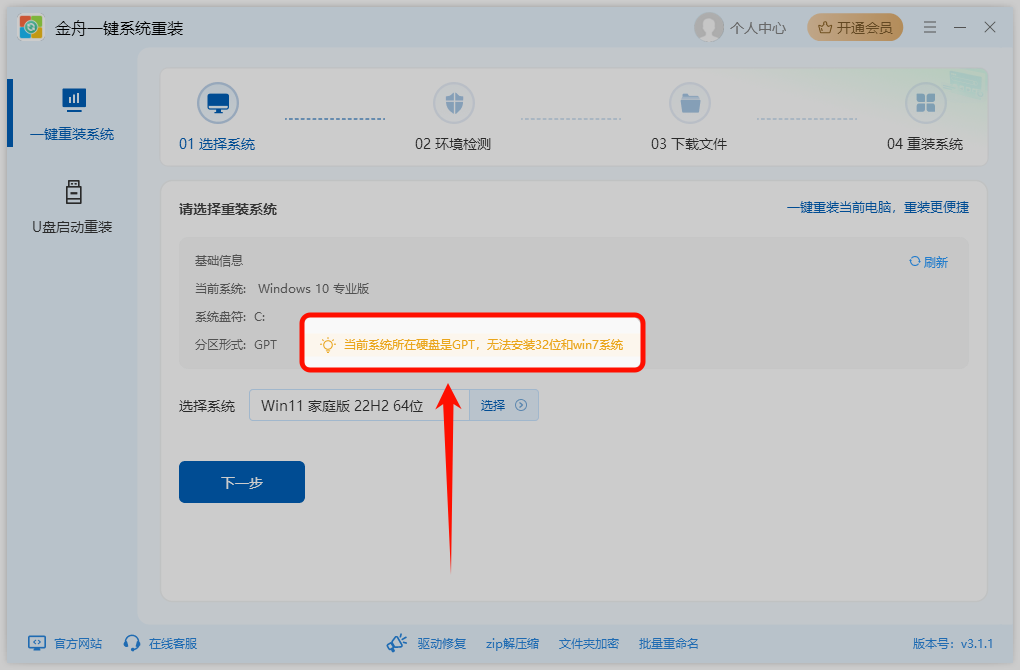
Task: Click the 金舟一键系统重装 title text
Action: click(119, 28)
